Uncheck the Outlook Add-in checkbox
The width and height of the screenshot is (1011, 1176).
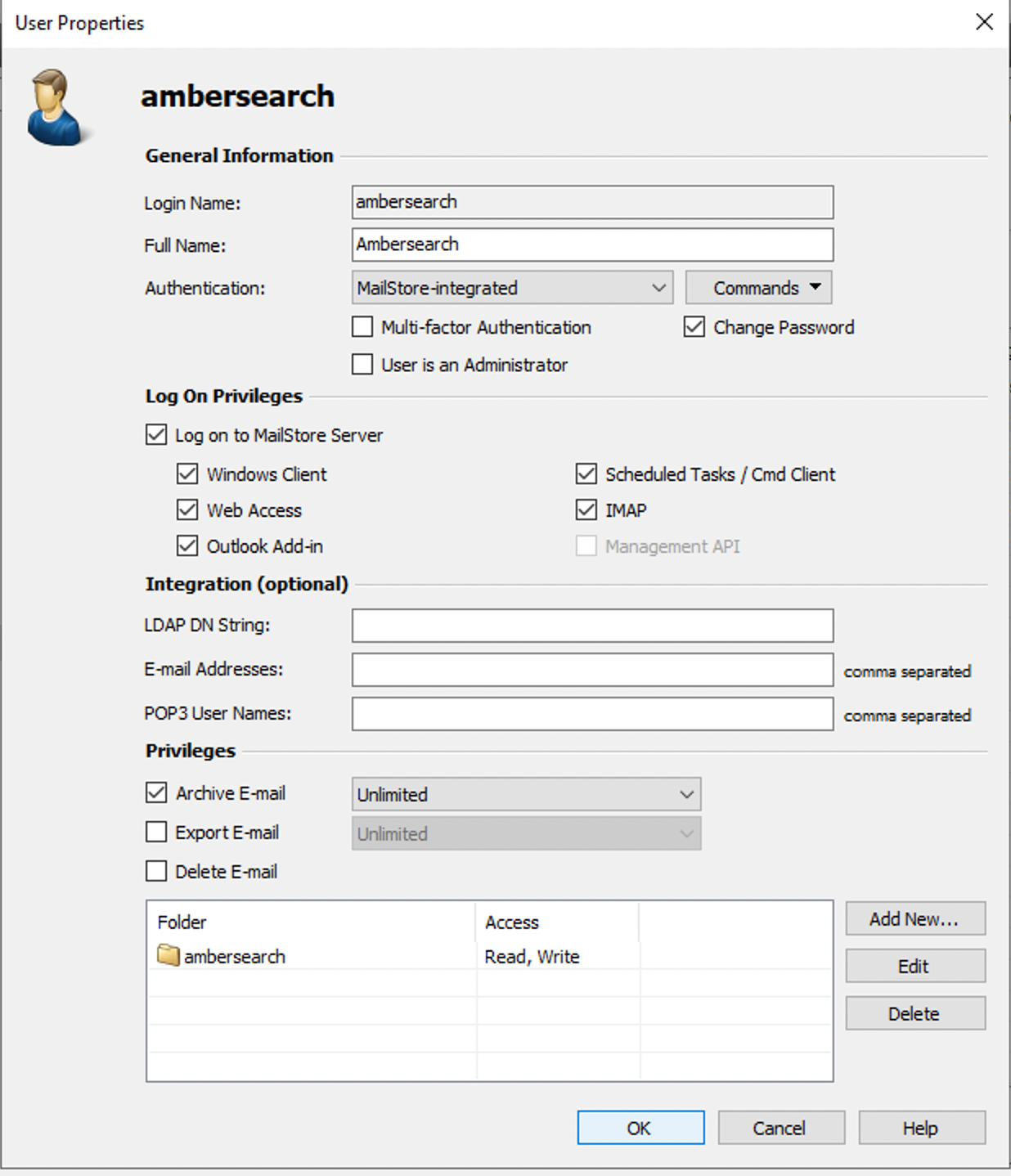(x=187, y=546)
